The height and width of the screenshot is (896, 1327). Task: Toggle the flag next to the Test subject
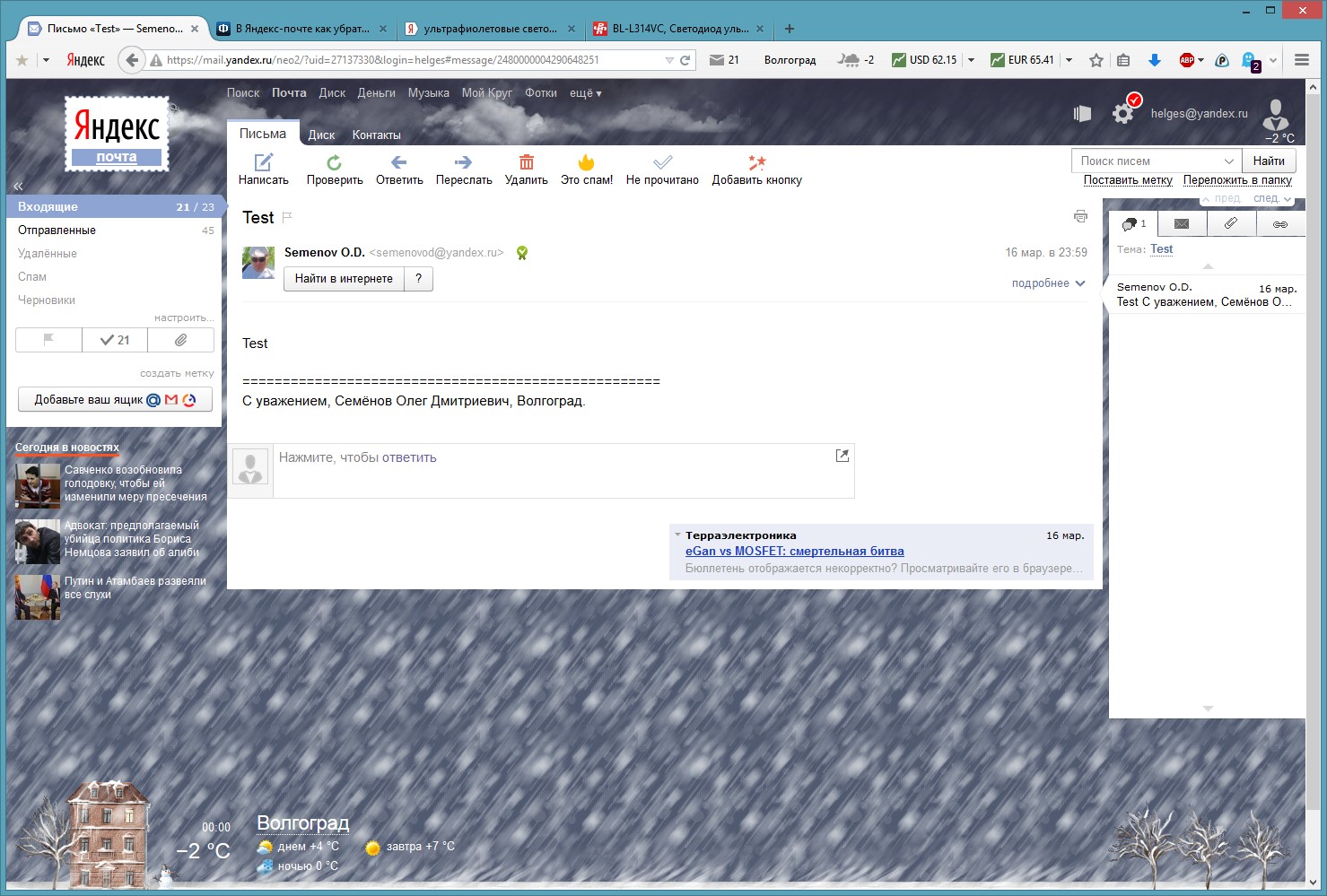287,217
